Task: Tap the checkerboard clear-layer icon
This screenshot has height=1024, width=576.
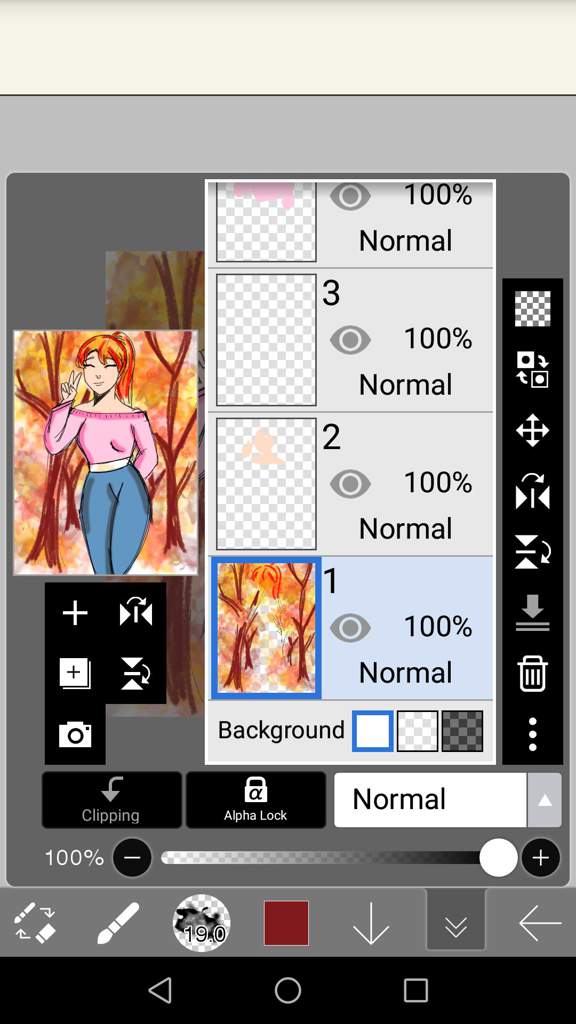Action: [532, 309]
